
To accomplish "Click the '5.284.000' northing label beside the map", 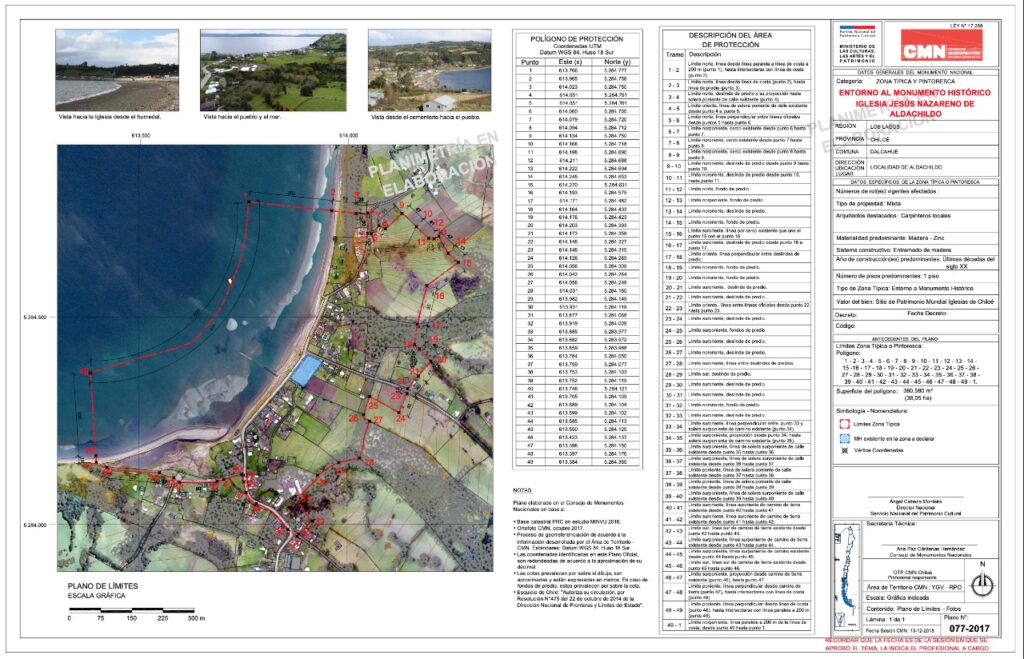I will pos(35,525).
